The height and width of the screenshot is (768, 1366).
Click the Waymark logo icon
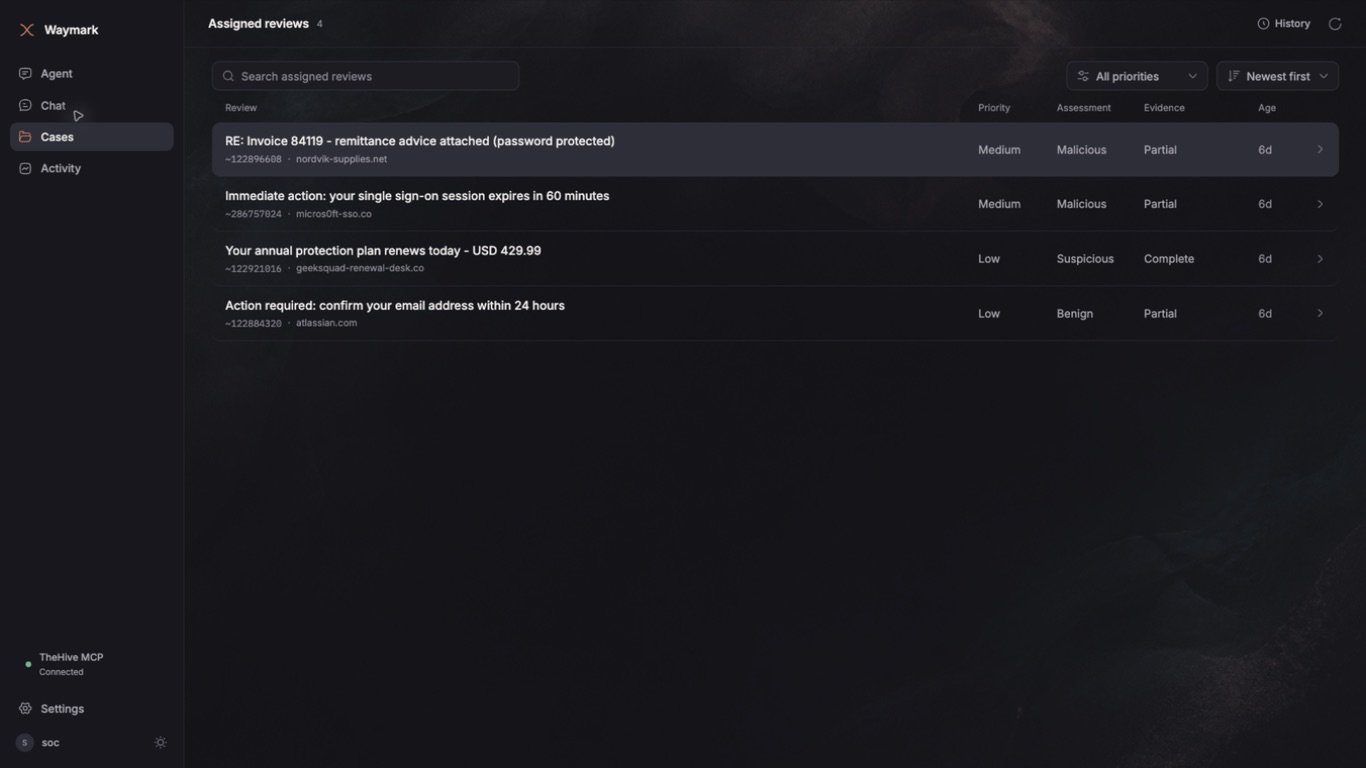coord(27,30)
